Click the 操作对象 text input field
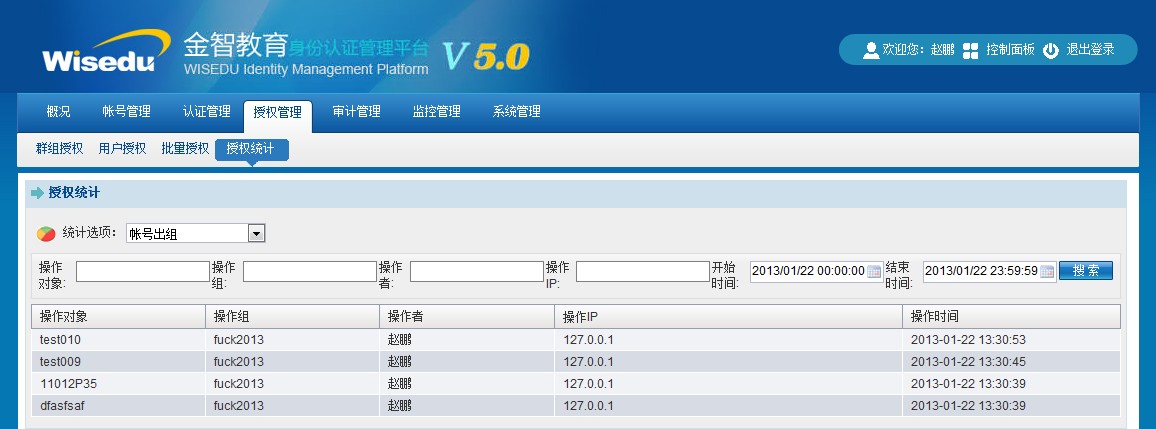The height and width of the screenshot is (429, 1156). [x=142, y=272]
